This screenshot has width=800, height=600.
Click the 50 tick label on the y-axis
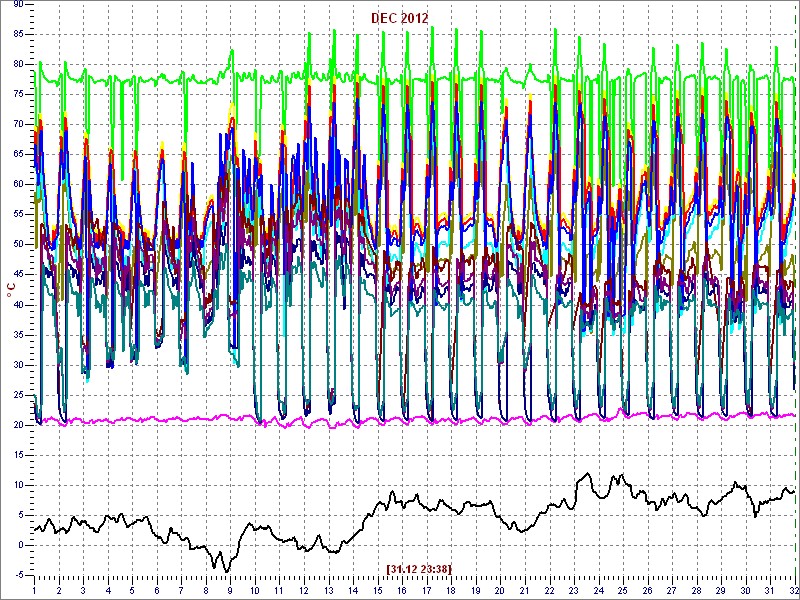(x=18, y=244)
